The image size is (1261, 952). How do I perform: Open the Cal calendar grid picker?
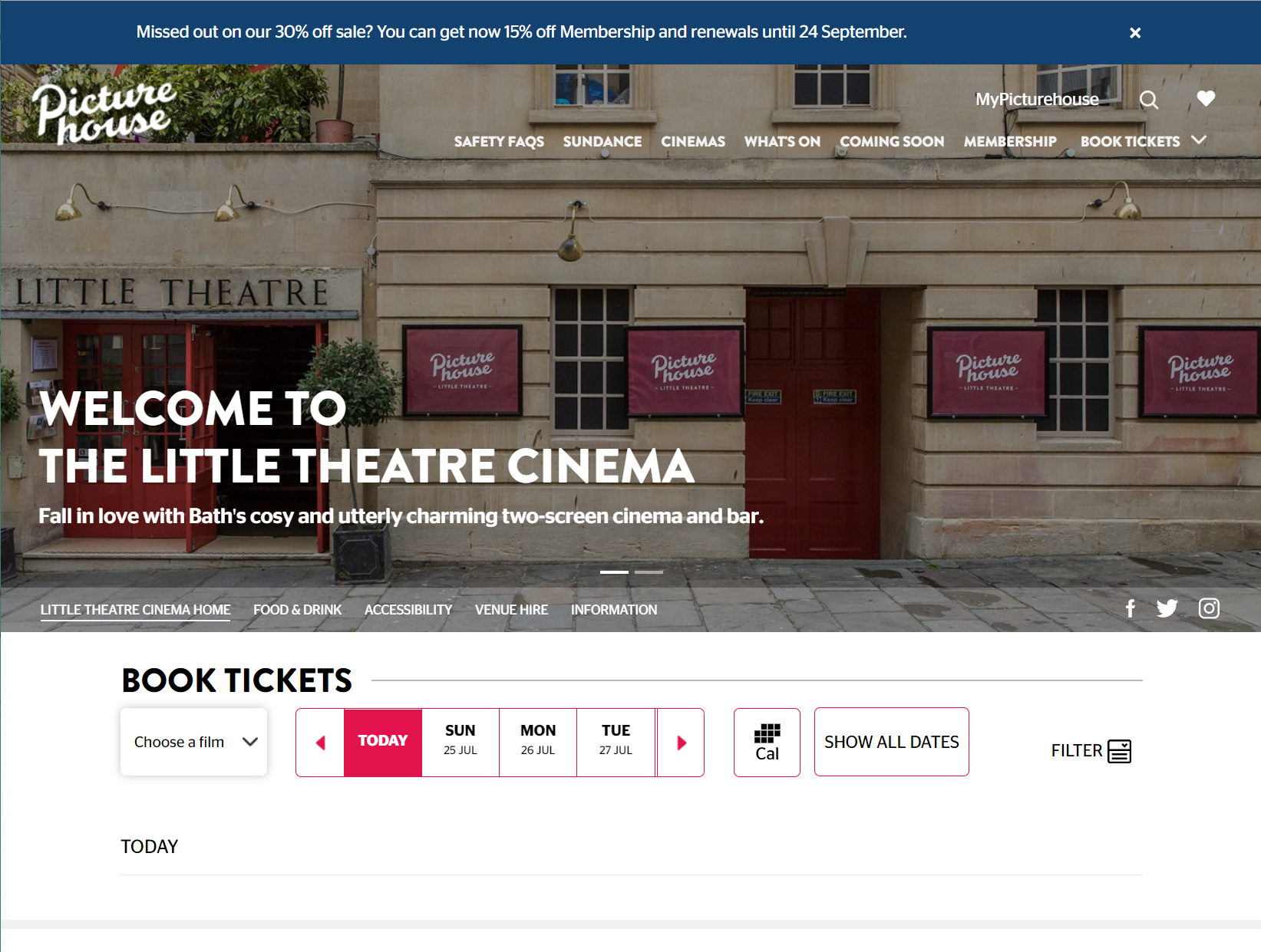[x=767, y=742]
